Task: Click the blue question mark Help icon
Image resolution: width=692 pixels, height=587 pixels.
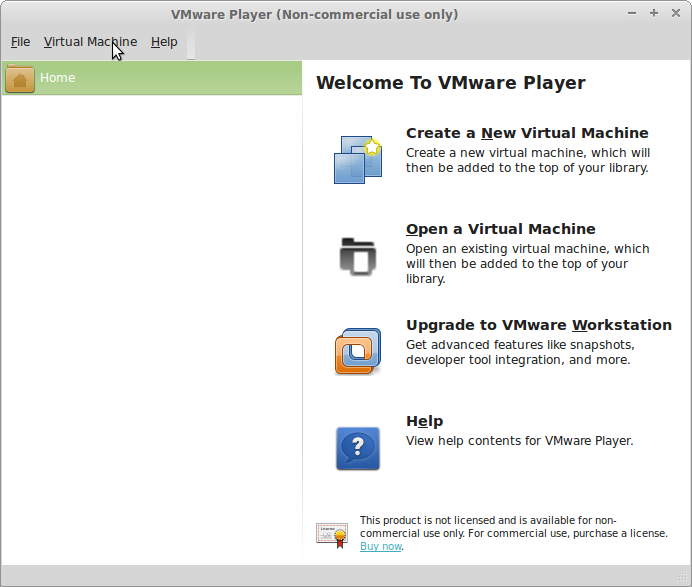Action: click(358, 448)
